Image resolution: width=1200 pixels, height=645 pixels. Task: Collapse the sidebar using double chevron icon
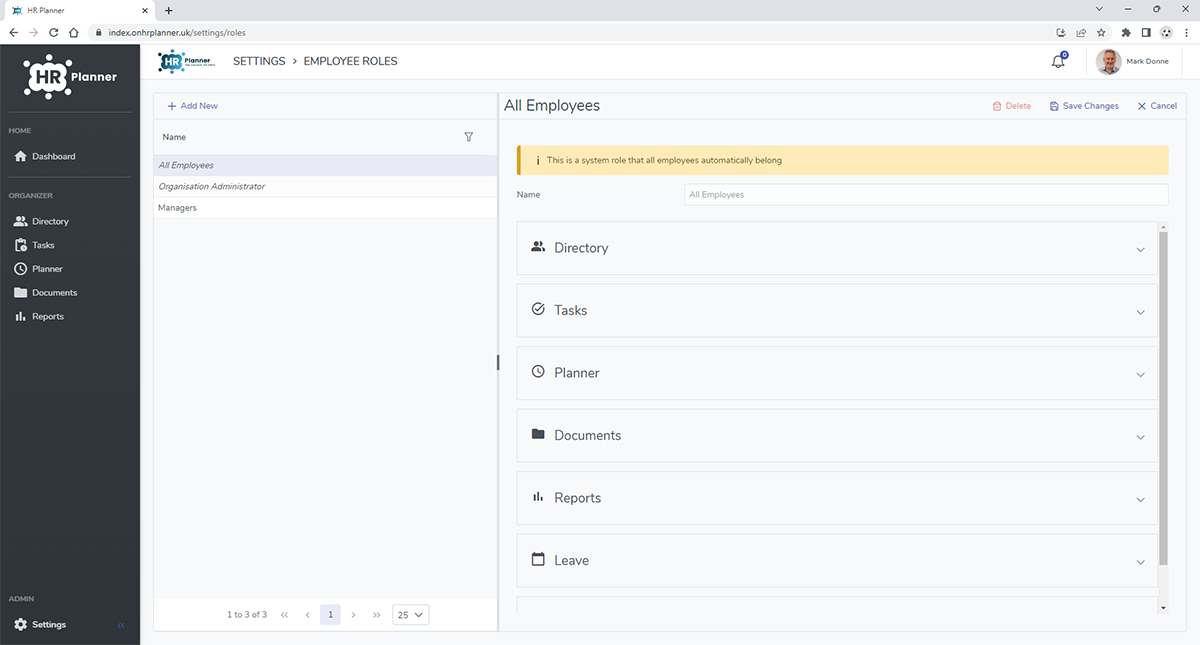point(121,625)
